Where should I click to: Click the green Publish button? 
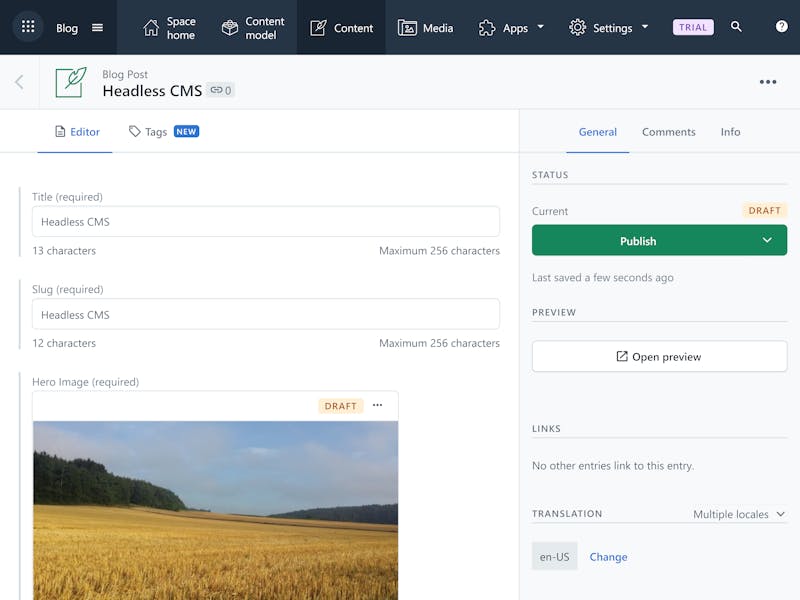click(x=638, y=240)
